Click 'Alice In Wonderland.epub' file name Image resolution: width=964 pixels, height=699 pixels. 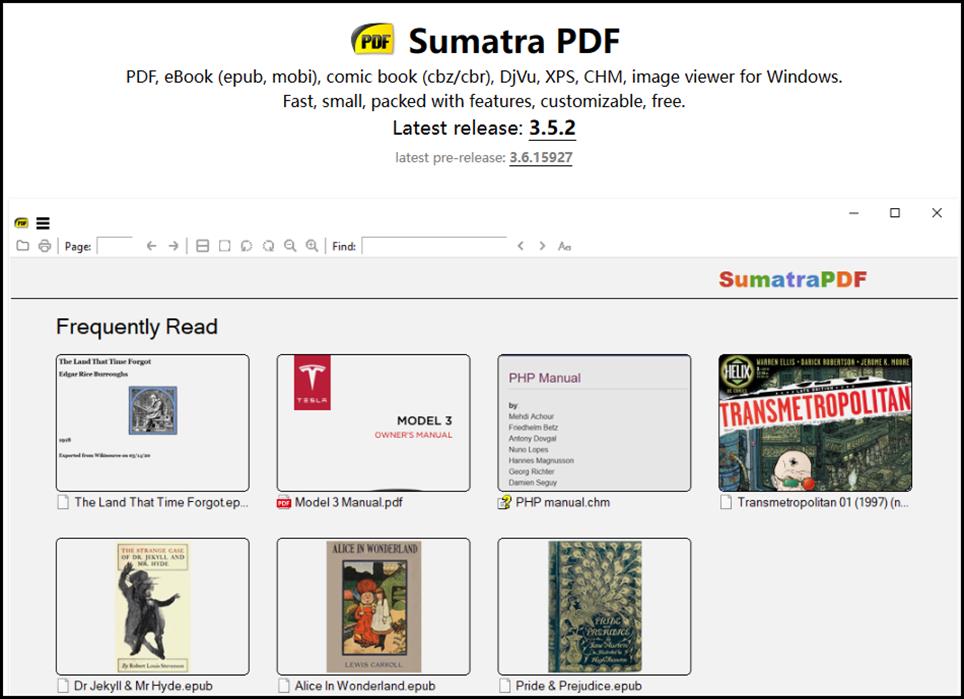(x=365, y=685)
